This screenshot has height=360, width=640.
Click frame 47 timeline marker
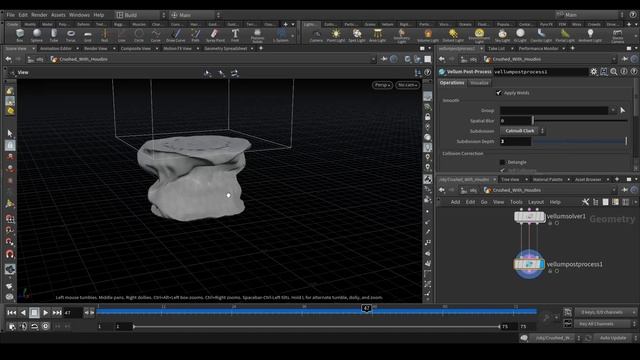pos(367,308)
